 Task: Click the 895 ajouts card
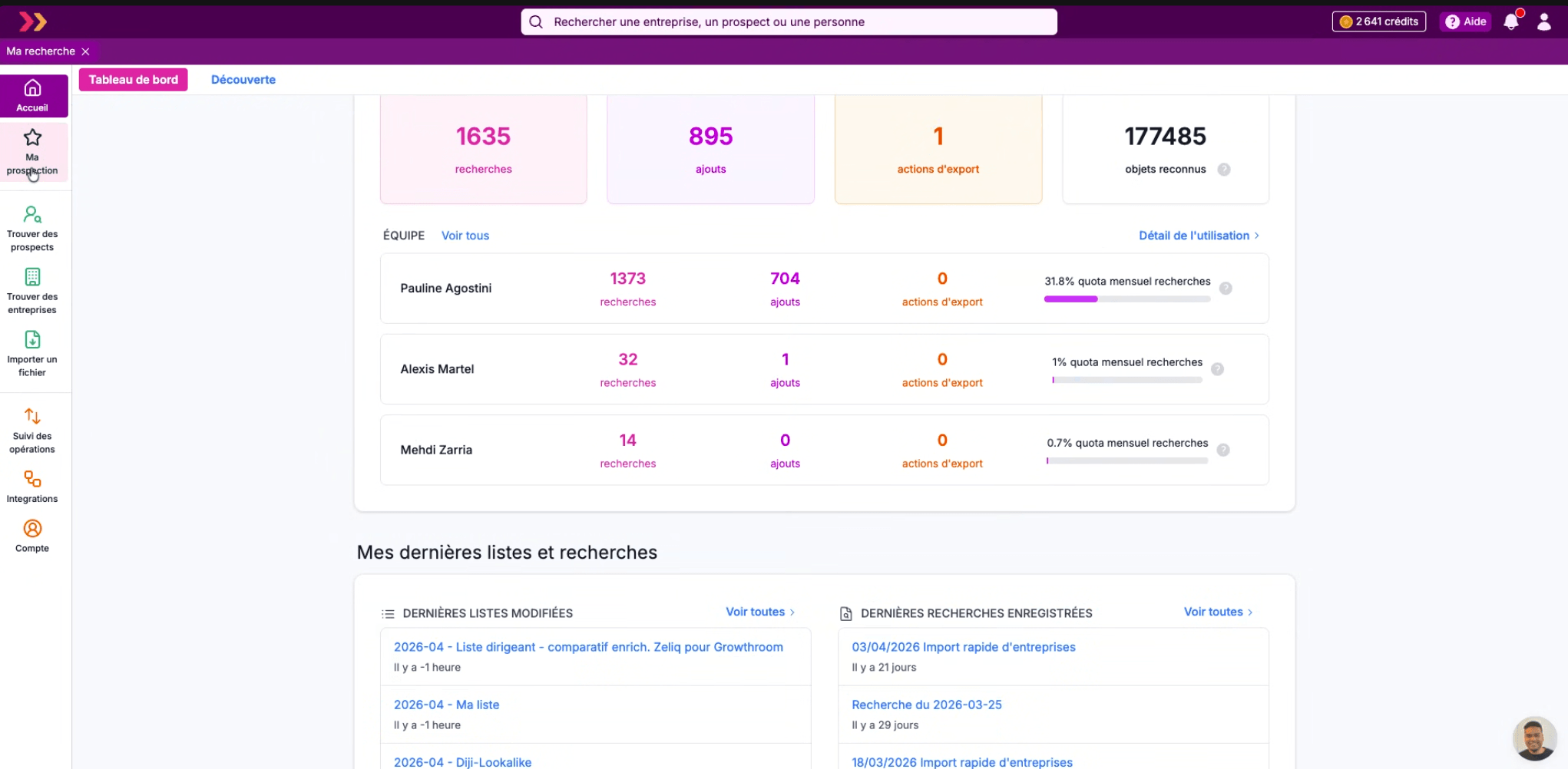[711, 150]
